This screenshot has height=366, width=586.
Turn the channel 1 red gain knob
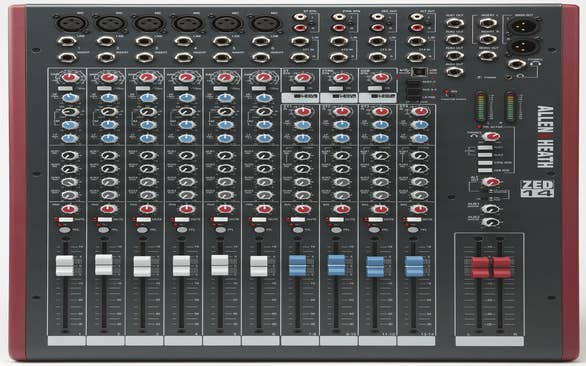[x=70, y=78]
